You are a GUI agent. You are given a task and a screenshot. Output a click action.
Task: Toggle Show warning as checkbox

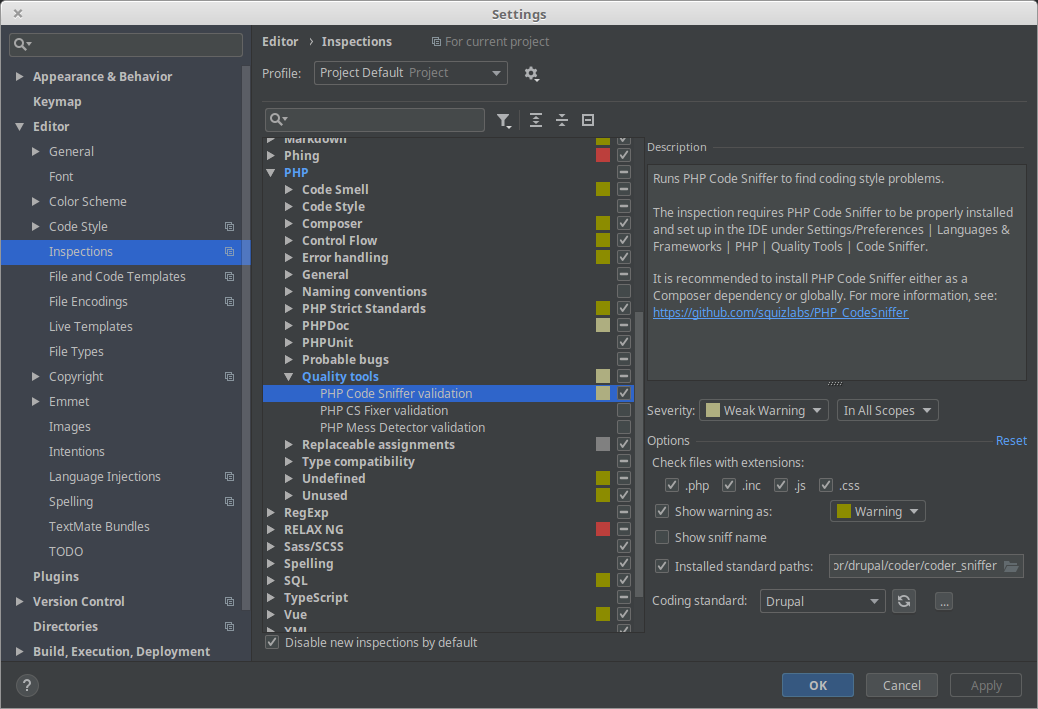[661, 511]
